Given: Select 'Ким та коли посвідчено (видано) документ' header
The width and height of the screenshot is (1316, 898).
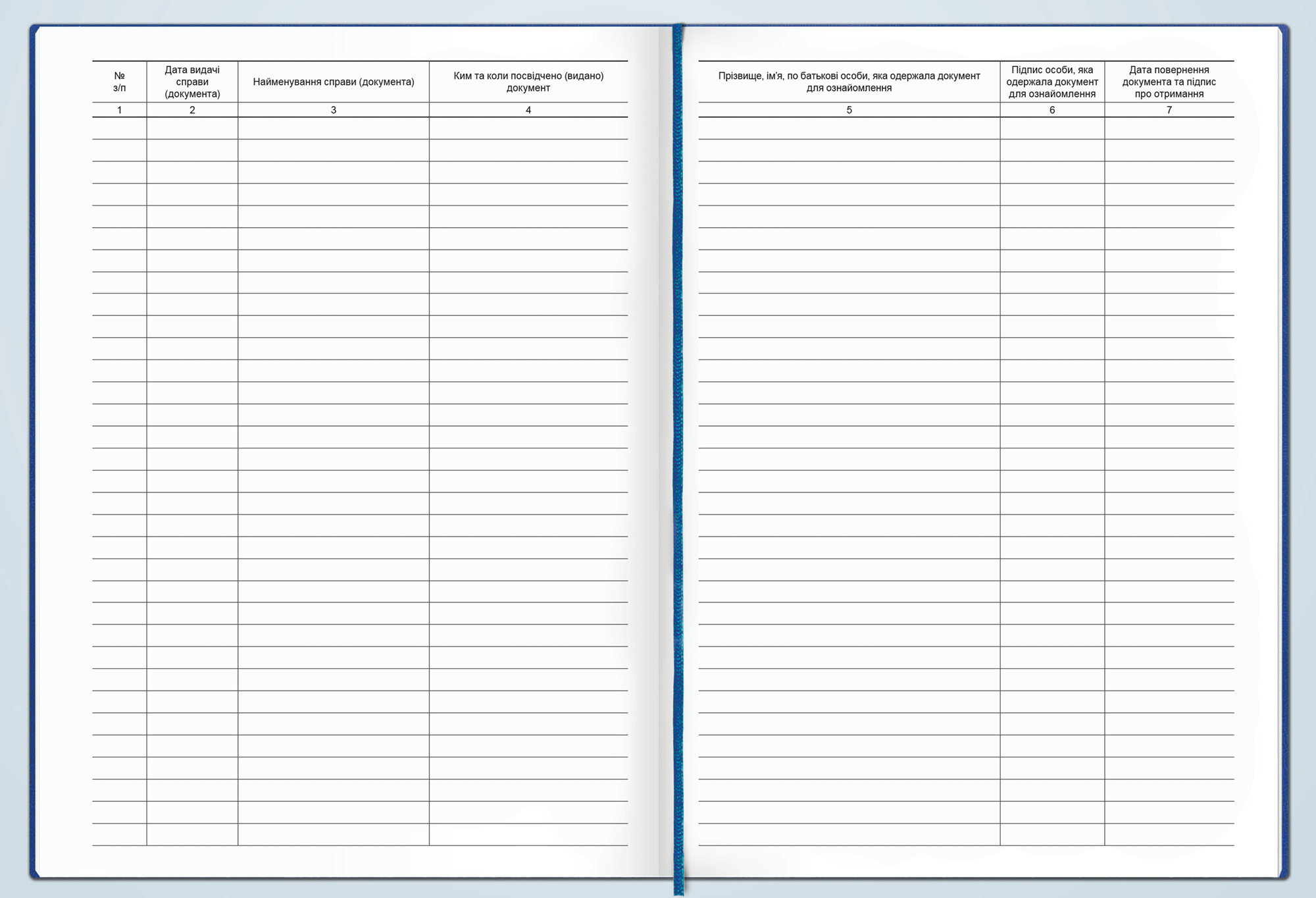Looking at the screenshot, I should [528, 82].
